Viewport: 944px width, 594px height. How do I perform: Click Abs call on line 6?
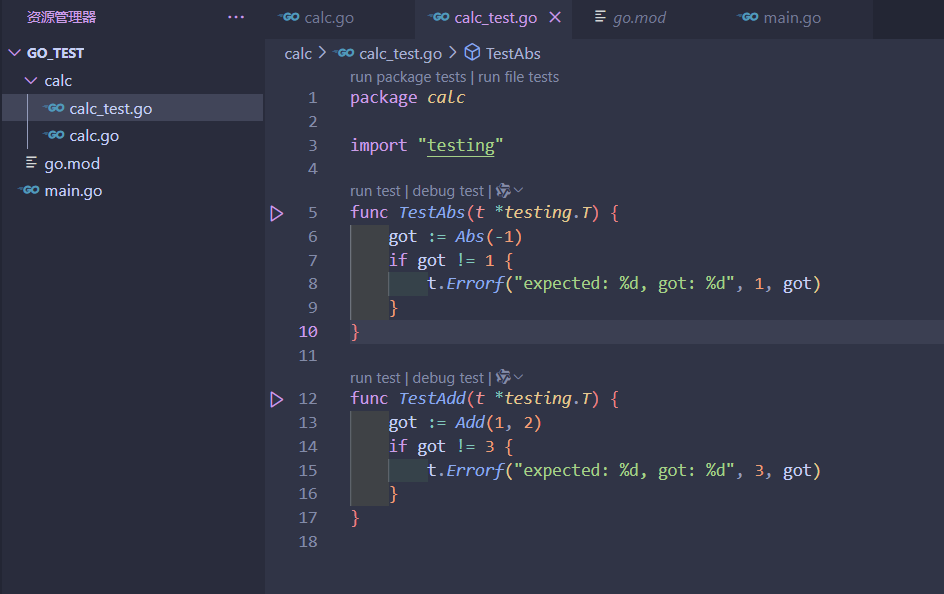[x=470, y=236]
